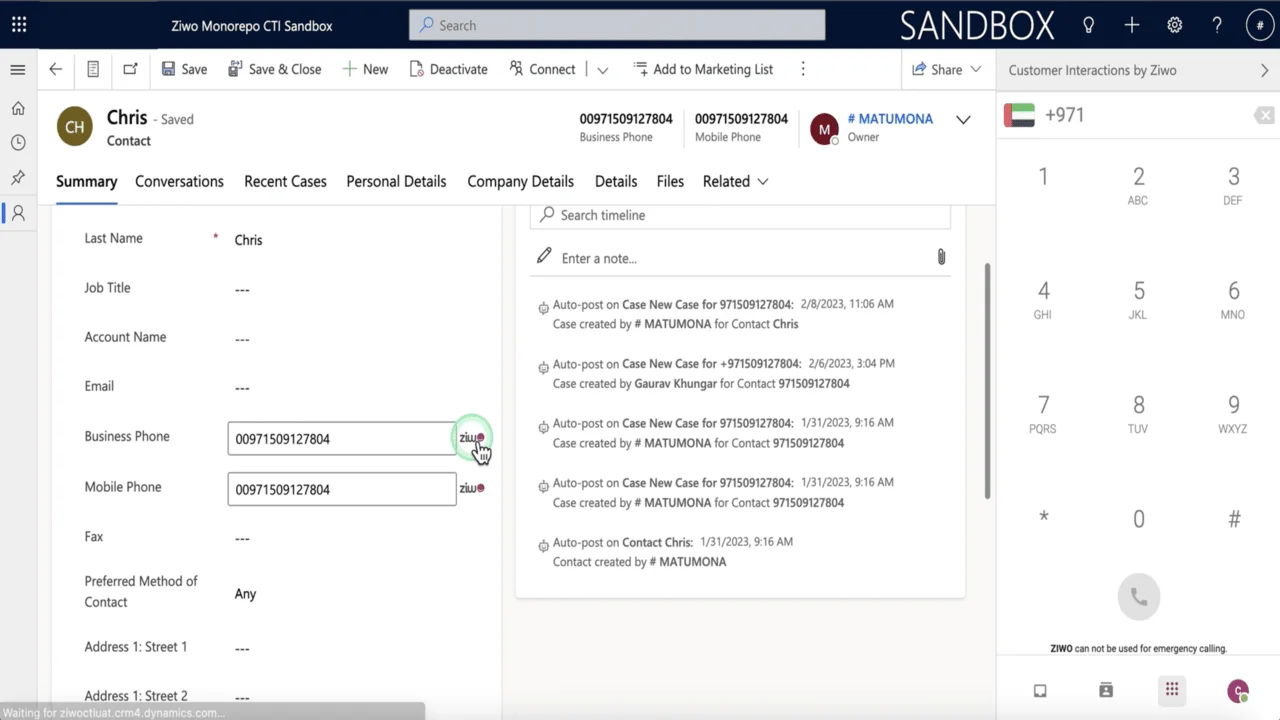Open the Related tab dropdown
This screenshot has width=1280, height=720.
click(x=735, y=181)
